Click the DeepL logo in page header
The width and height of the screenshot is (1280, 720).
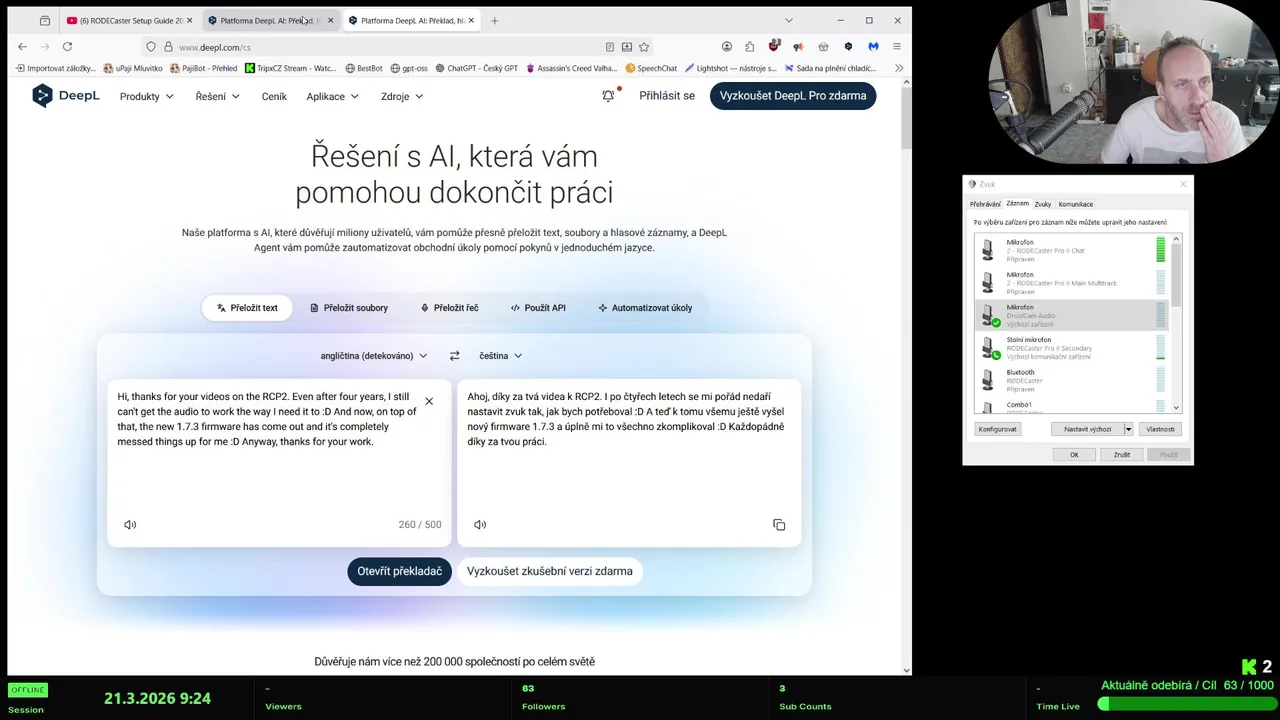click(66, 96)
